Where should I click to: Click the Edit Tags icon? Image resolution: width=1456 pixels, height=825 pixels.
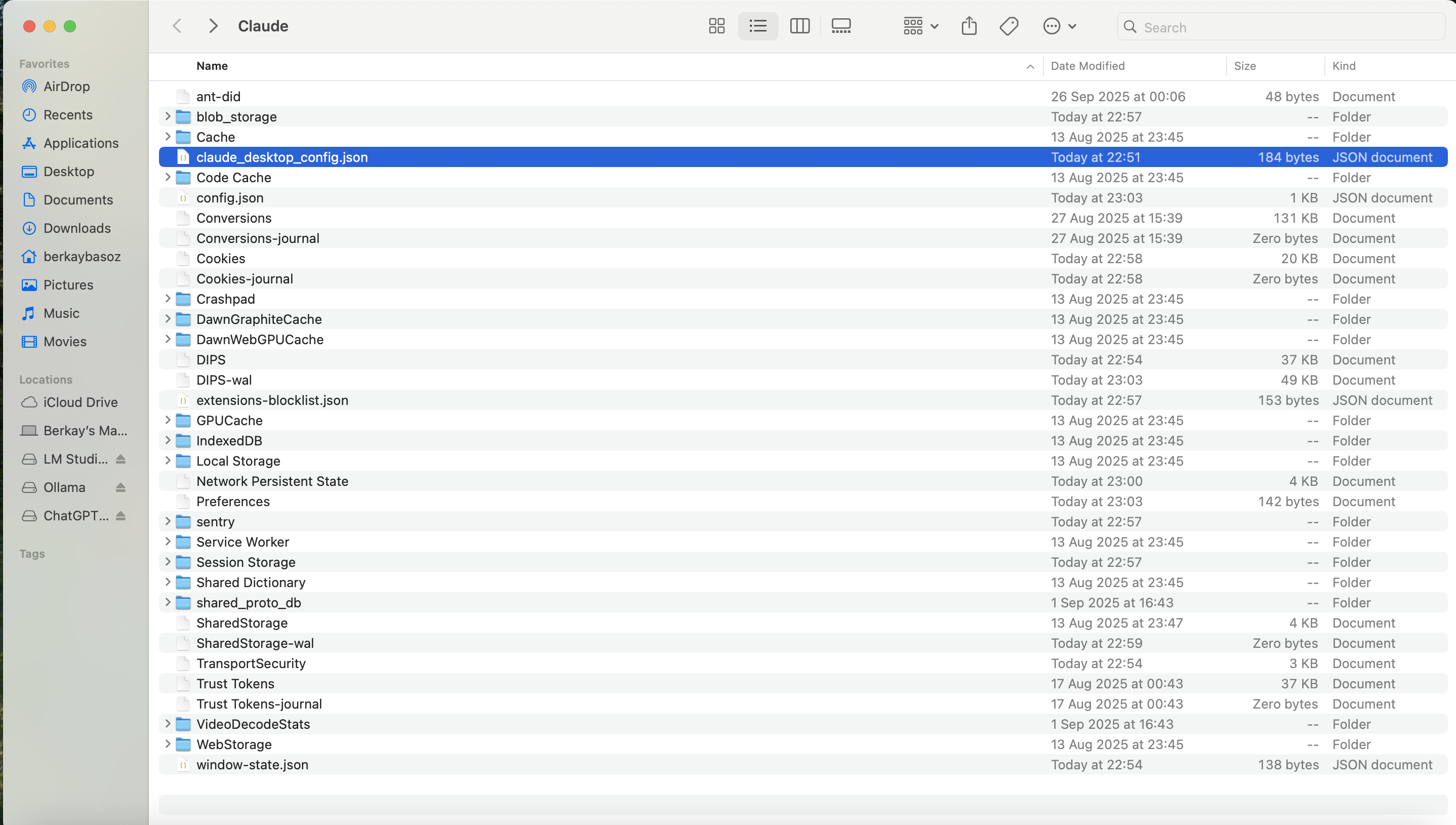click(x=1008, y=26)
